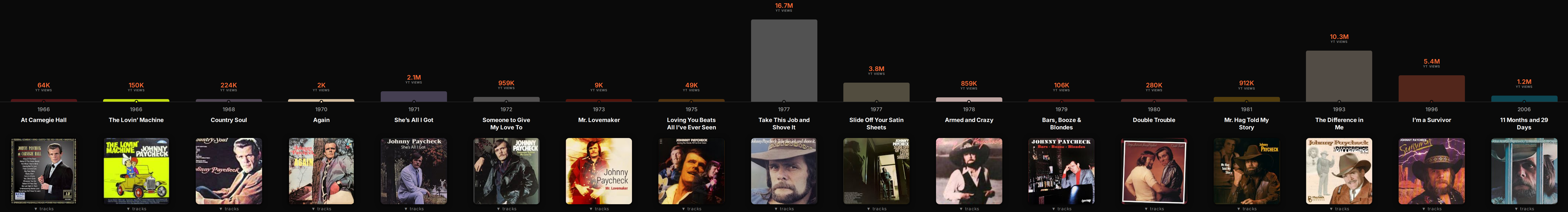Select the Double Trouble album cover

[x=1154, y=171]
